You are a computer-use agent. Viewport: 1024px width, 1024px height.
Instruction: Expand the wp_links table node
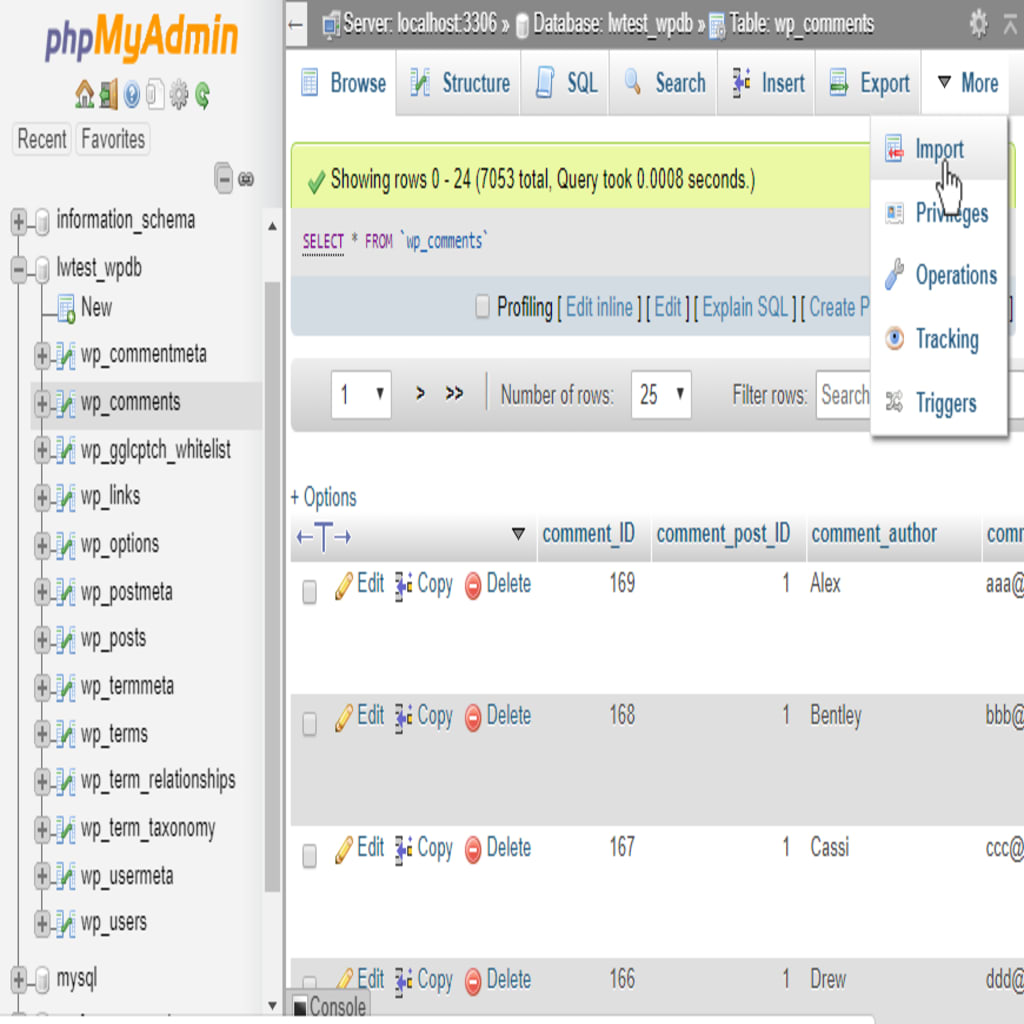tap(42, 498)
